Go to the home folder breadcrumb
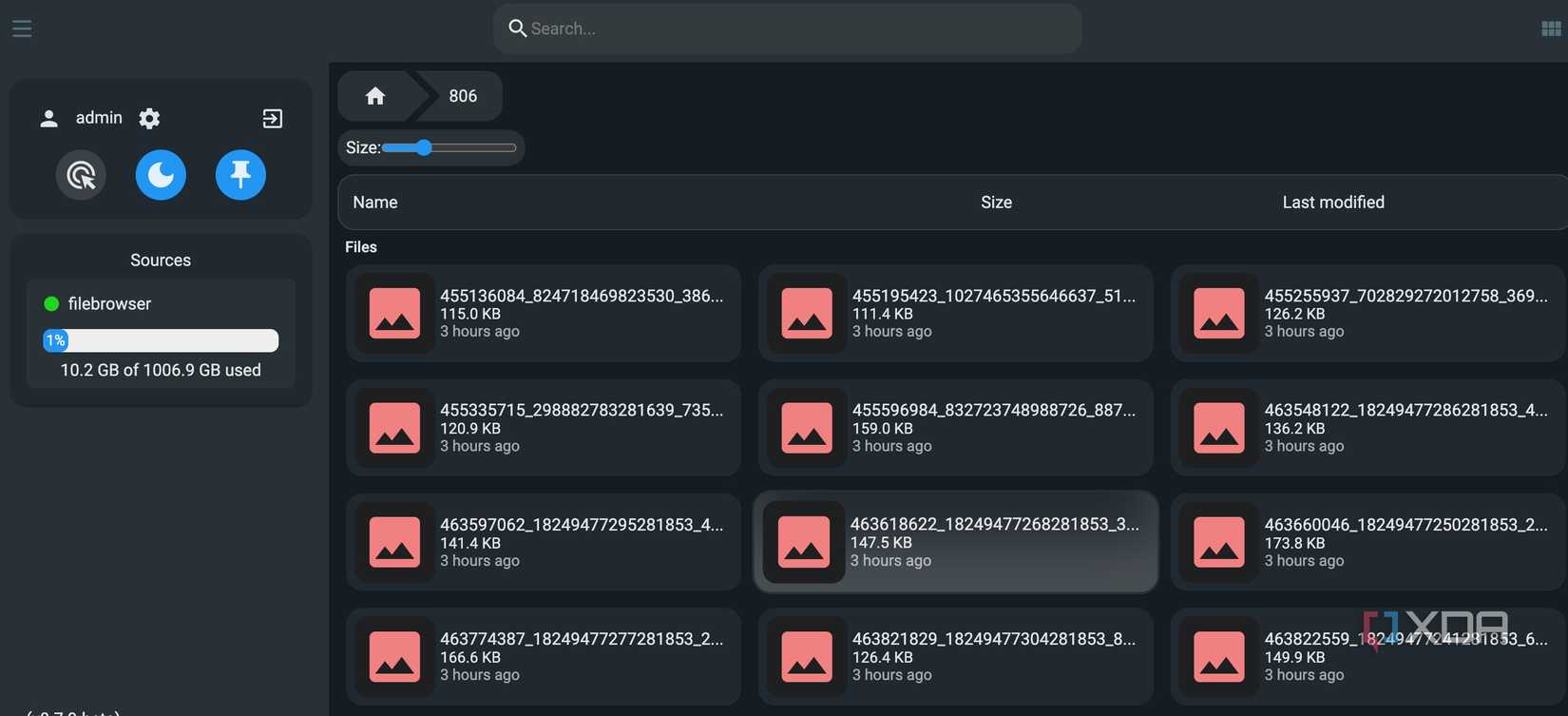Image resolution: width=1568 pixels, height=716 pixels. (x=375, y=96)
